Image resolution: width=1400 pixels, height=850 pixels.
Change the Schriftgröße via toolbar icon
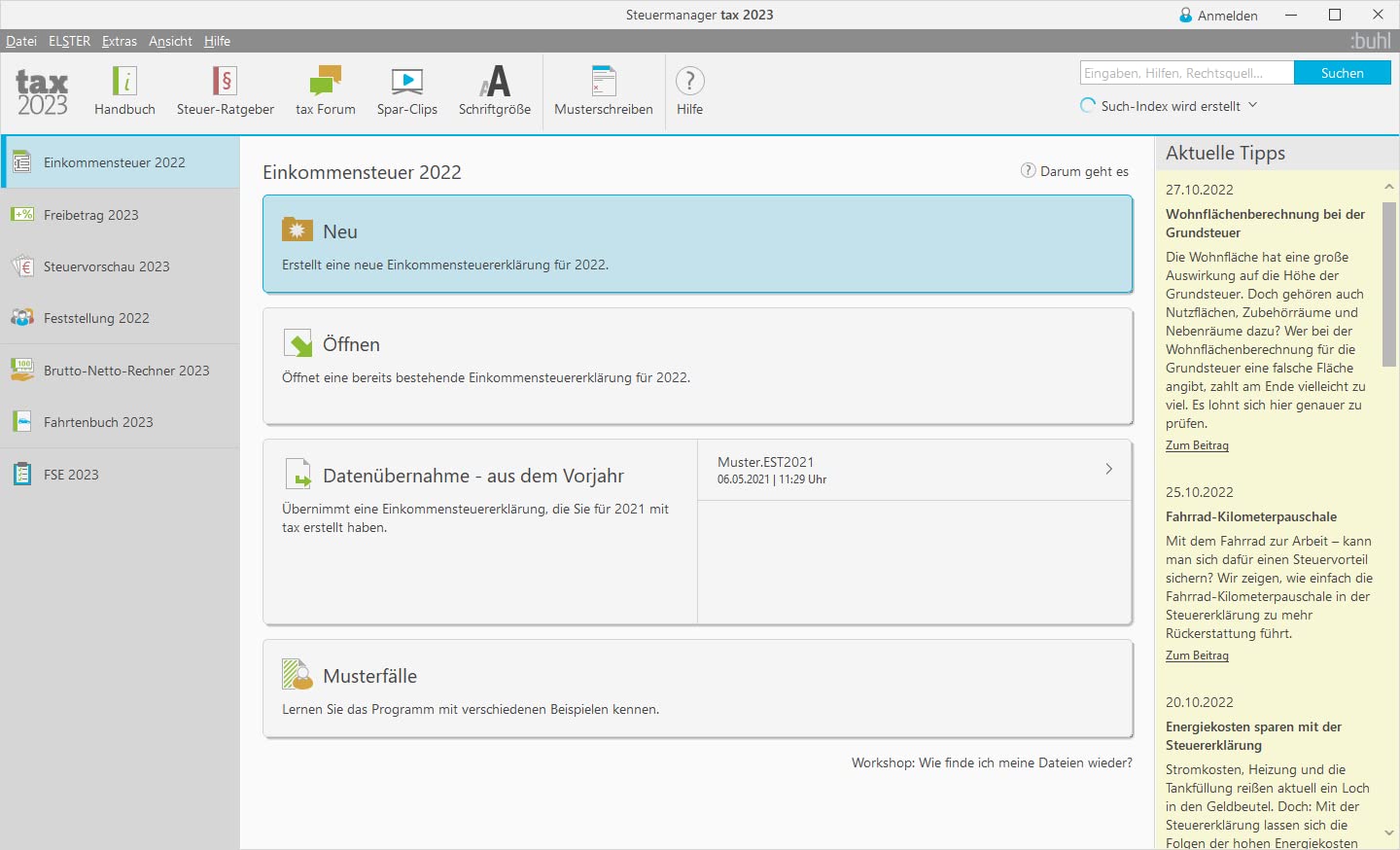[x=495, y=81]
